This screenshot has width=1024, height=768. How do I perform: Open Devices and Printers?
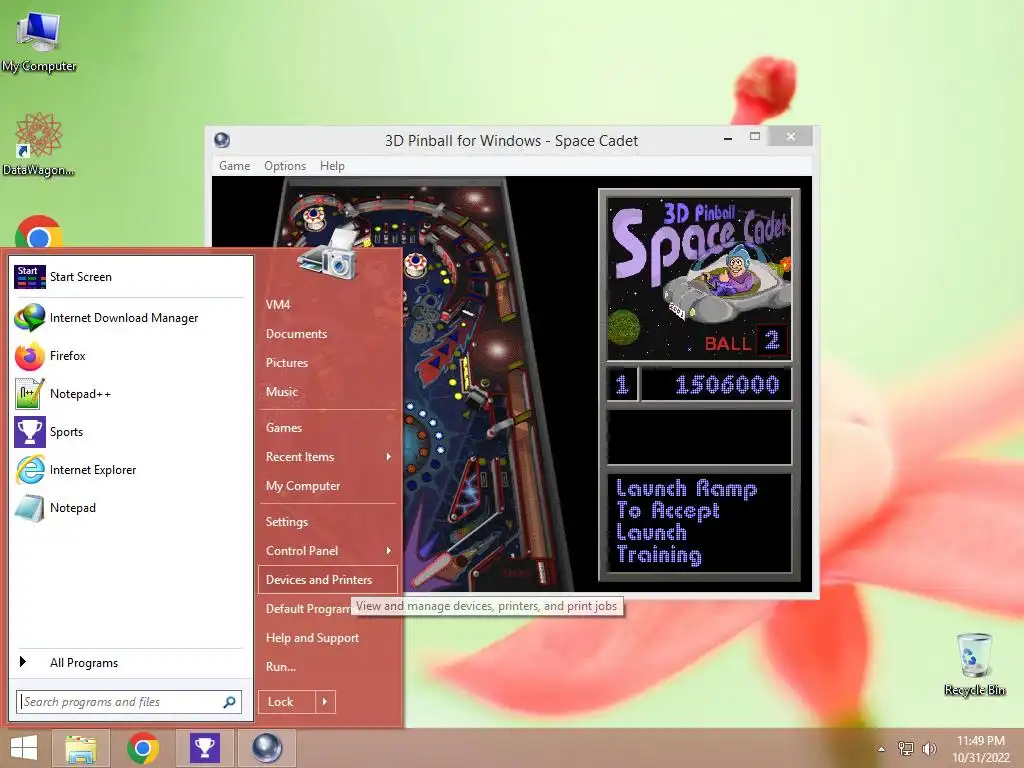coord(328,580)
